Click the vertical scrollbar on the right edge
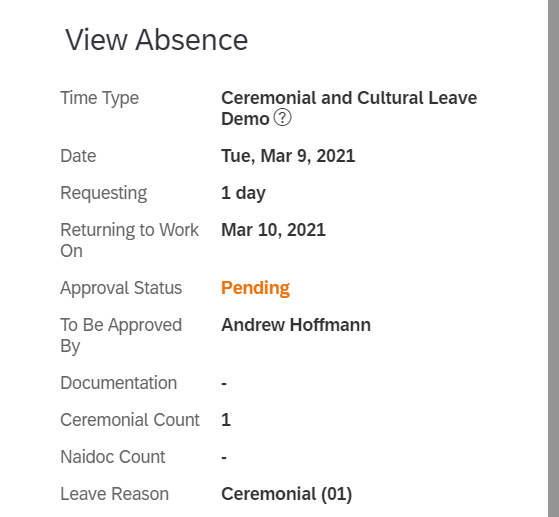 pyautogui.click(x=553, y=258)
